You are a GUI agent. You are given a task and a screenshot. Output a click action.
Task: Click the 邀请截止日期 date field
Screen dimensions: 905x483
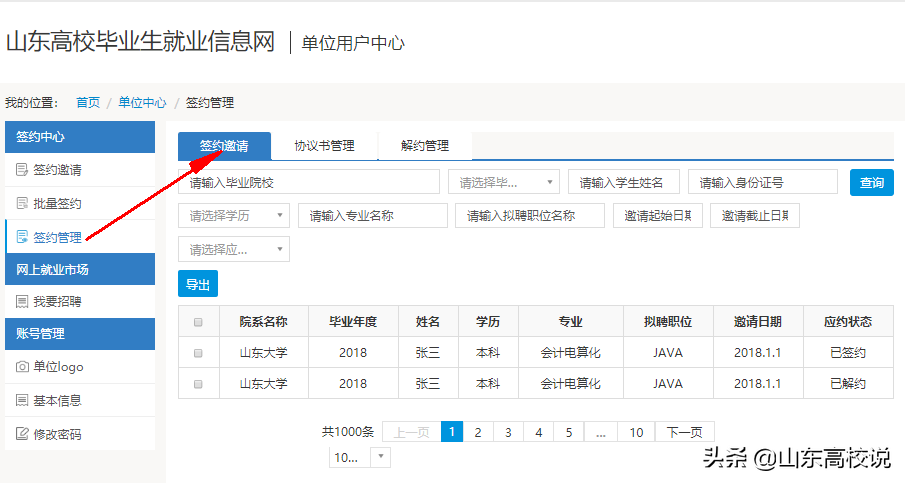click(755, 216)
